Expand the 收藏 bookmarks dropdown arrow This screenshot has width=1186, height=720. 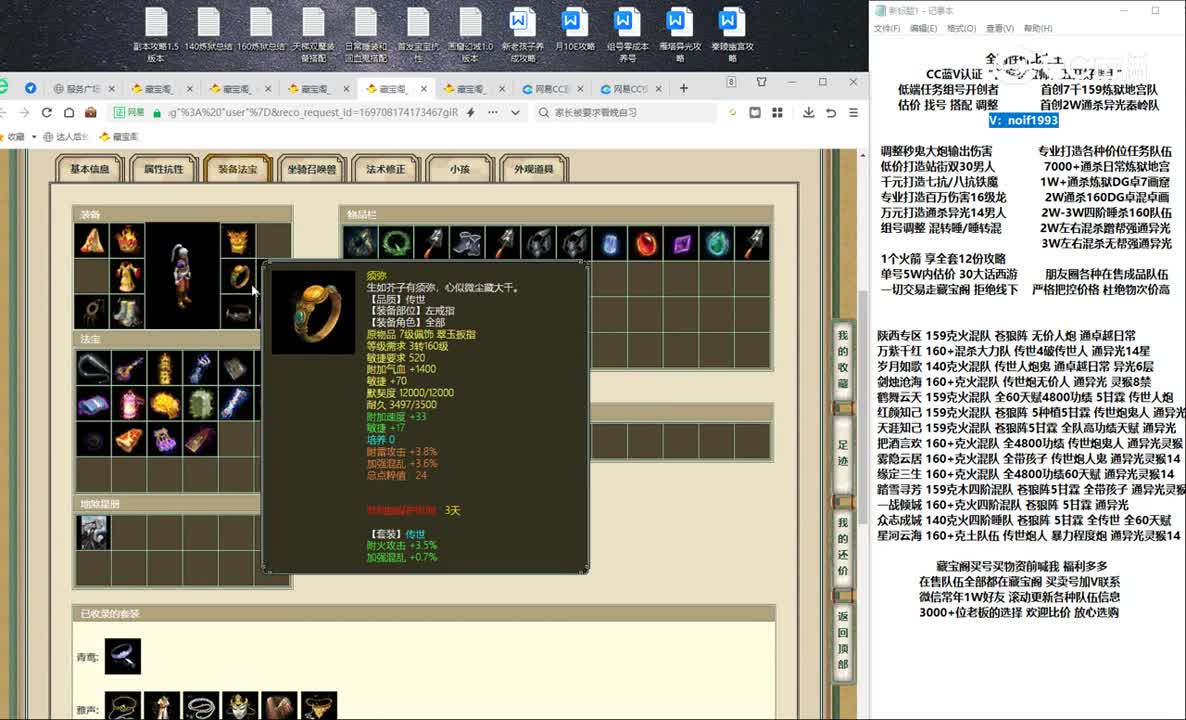click(x=34, y=137)
